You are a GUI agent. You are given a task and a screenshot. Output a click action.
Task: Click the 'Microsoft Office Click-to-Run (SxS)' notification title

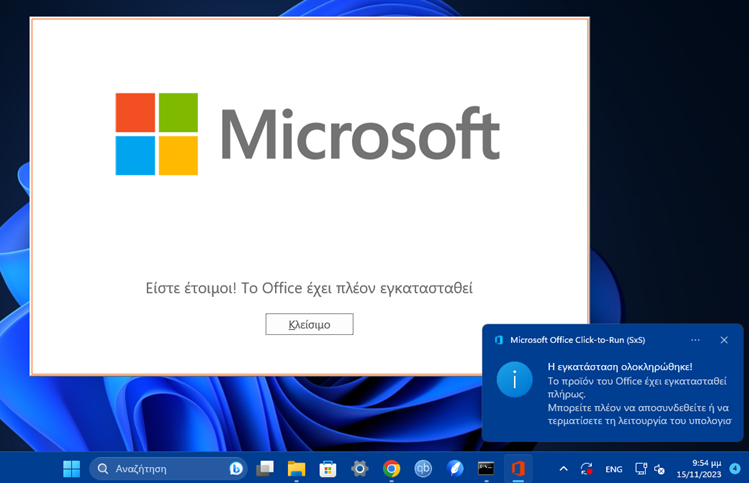[x=578, y=340]
